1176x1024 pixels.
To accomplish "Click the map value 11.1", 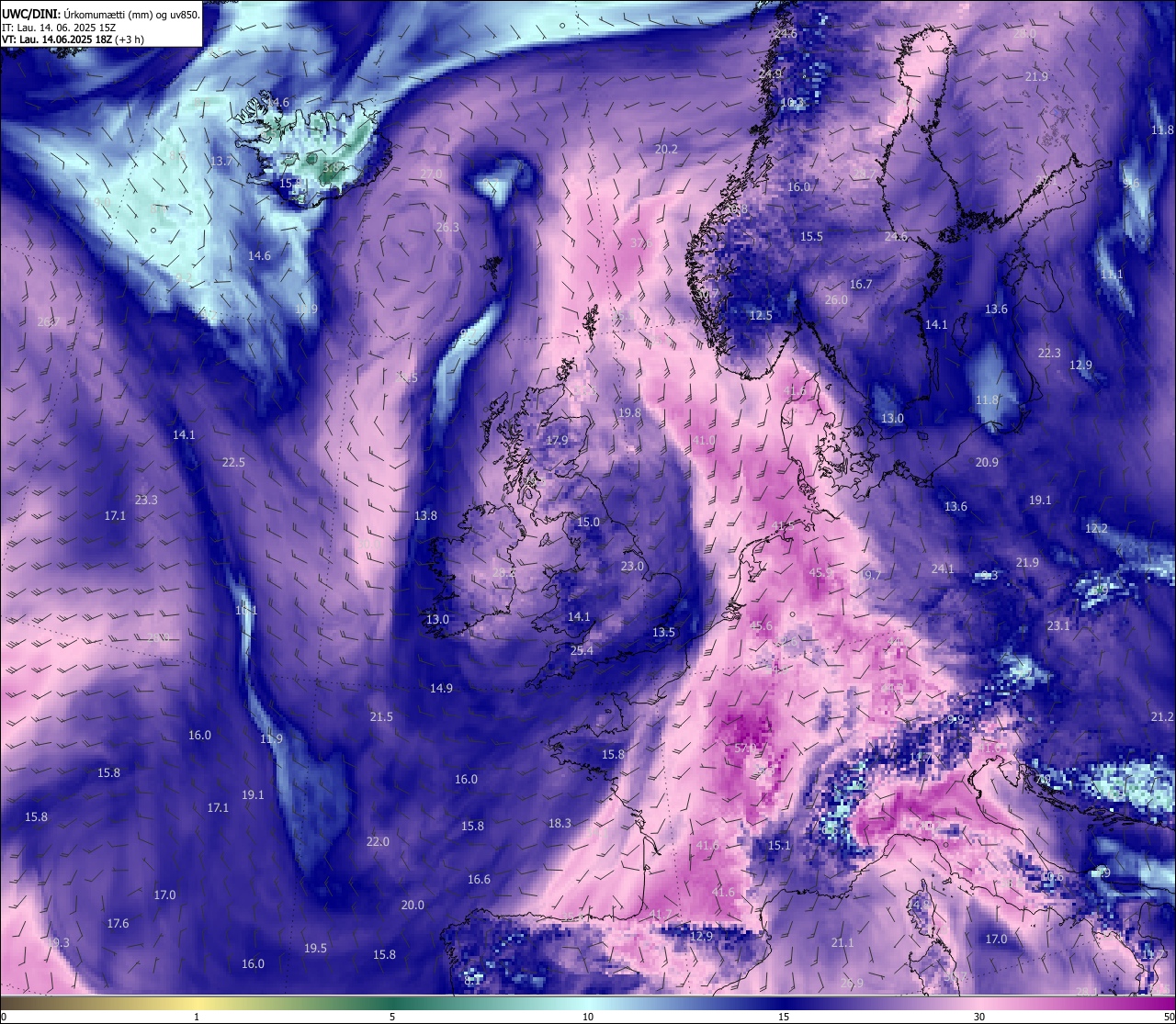I will coord(1112,275).
